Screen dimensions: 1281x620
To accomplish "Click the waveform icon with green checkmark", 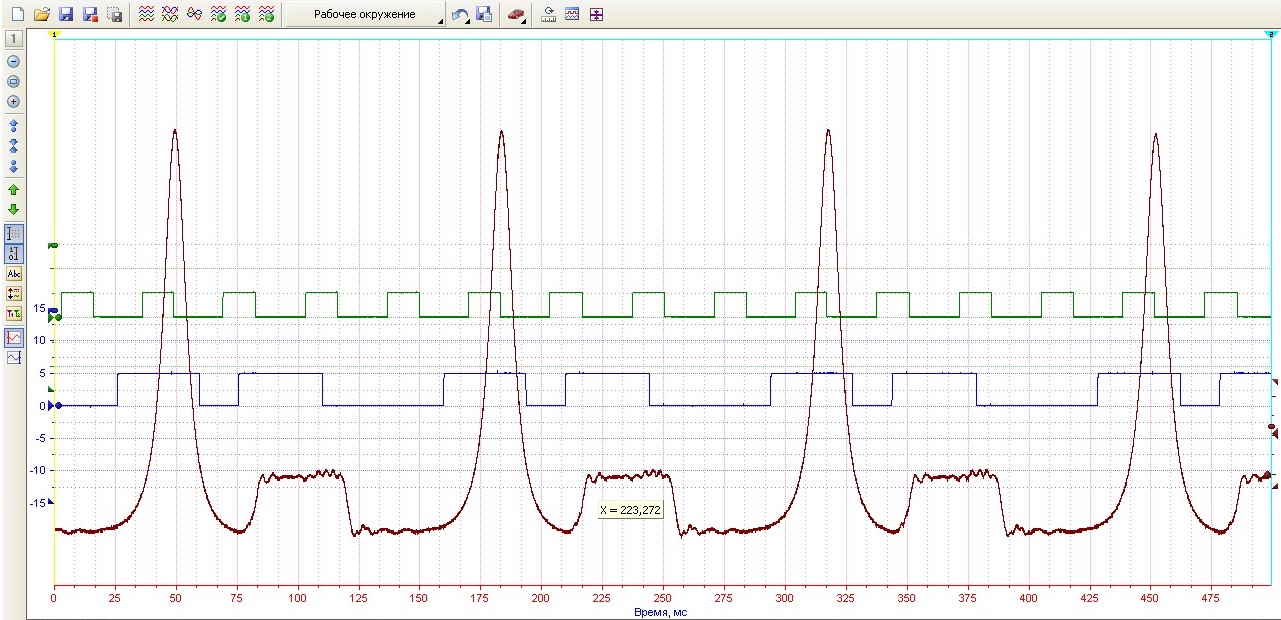I will [218, 14].
